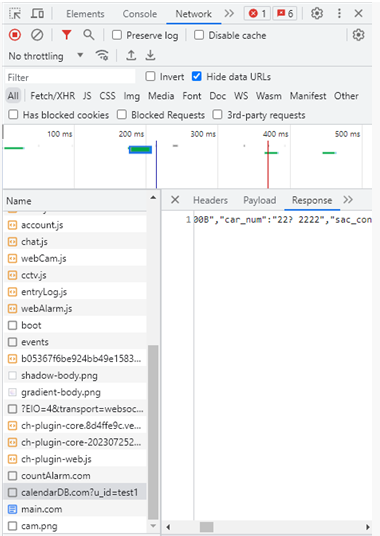380x536 pixels.
Task: Stop recording network log
Action: click(15, 35)
